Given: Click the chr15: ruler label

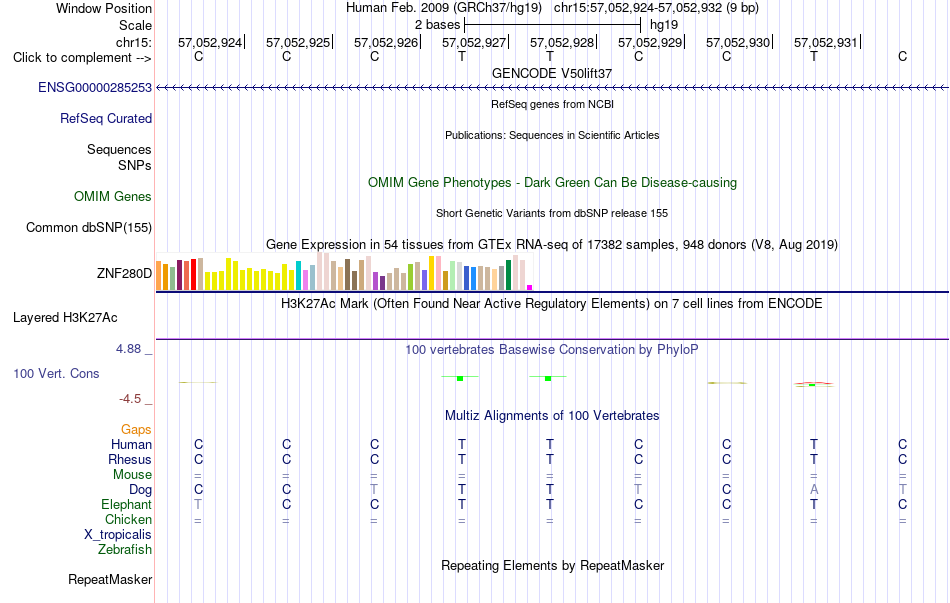Looking at the screenshot, I should 134,42.
